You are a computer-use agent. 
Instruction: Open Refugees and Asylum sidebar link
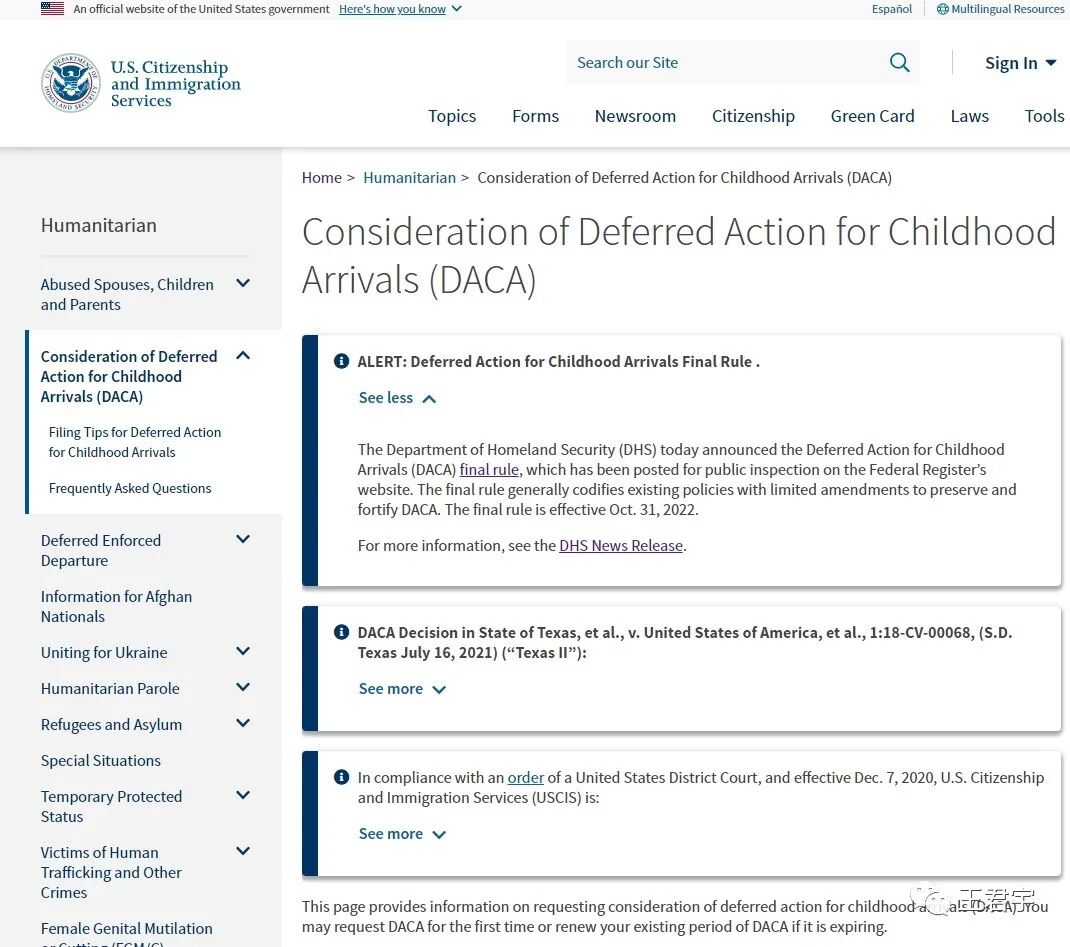point(111,725)
